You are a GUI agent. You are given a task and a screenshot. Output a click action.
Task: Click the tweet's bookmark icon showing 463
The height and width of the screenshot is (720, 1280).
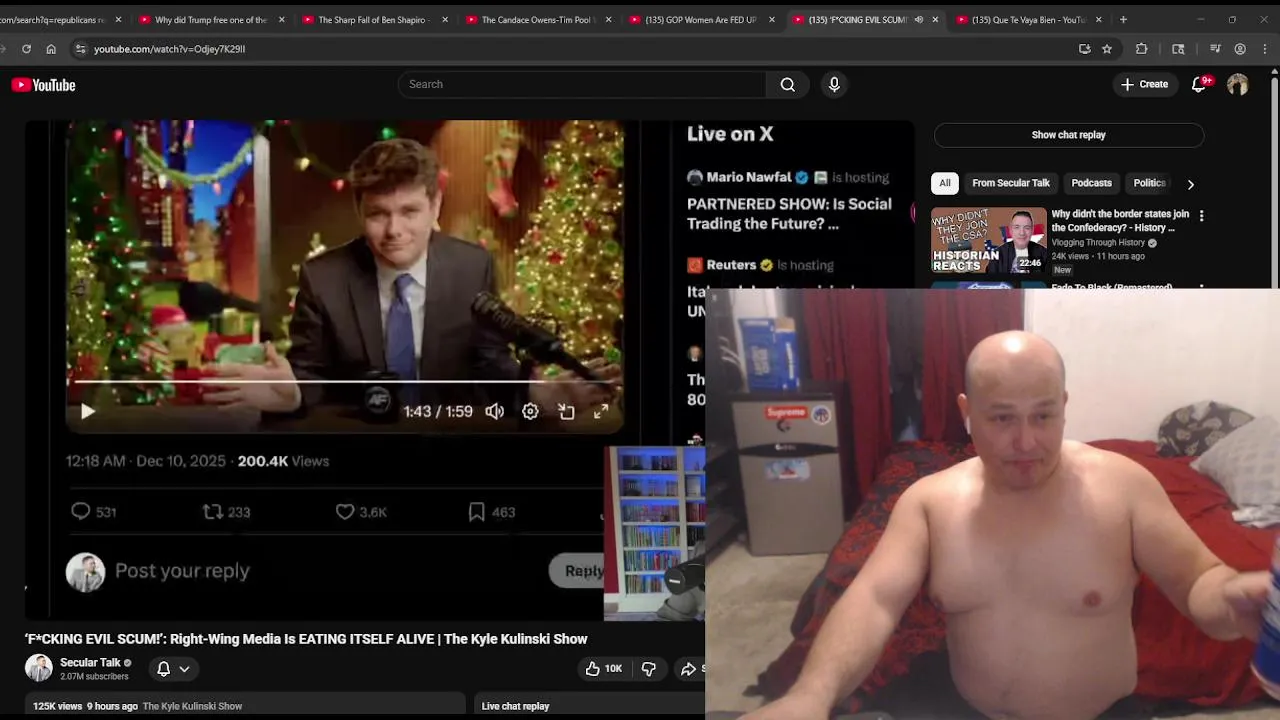[x=477, y=511]
